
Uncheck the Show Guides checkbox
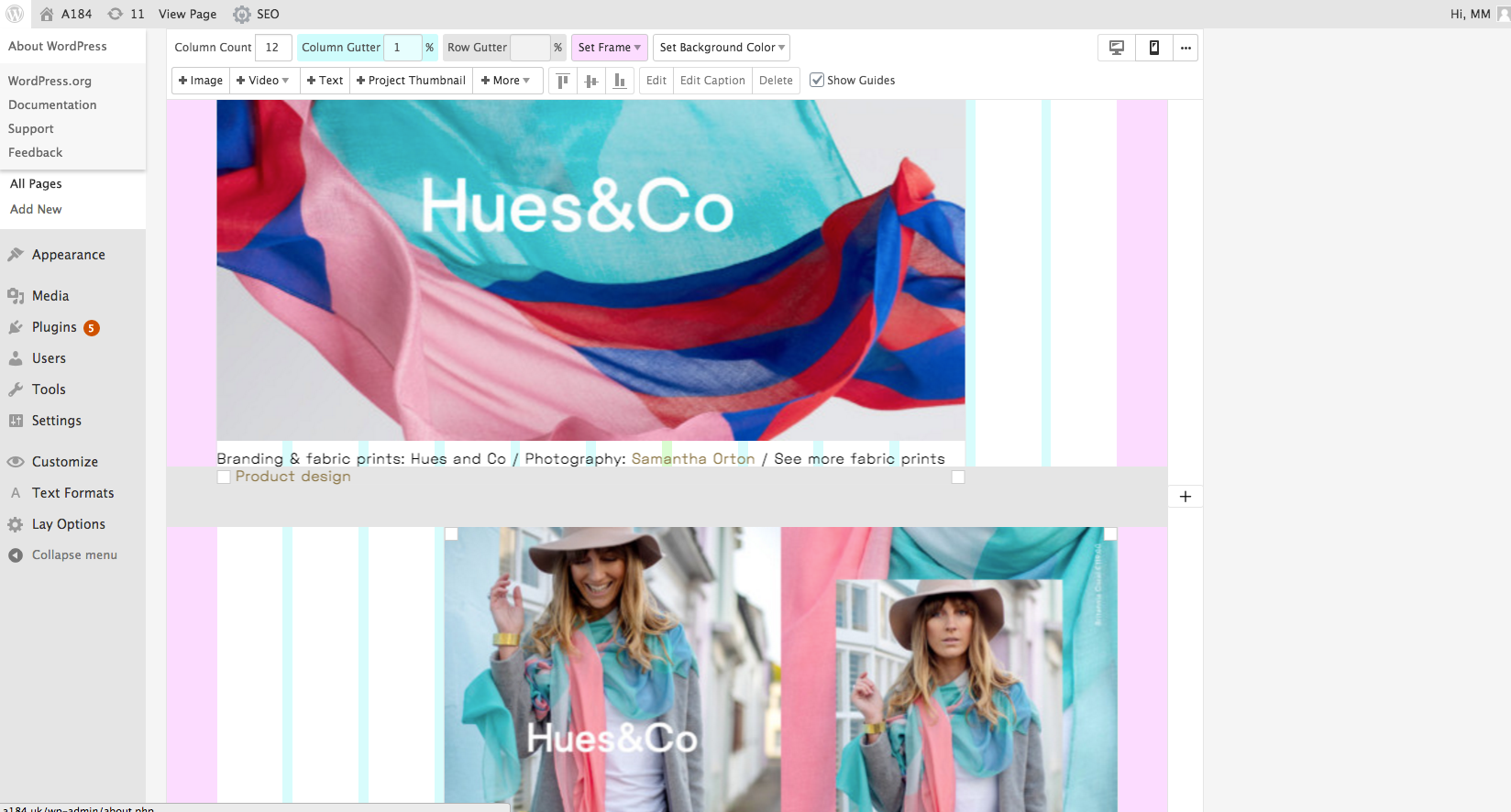pos(817,81)
